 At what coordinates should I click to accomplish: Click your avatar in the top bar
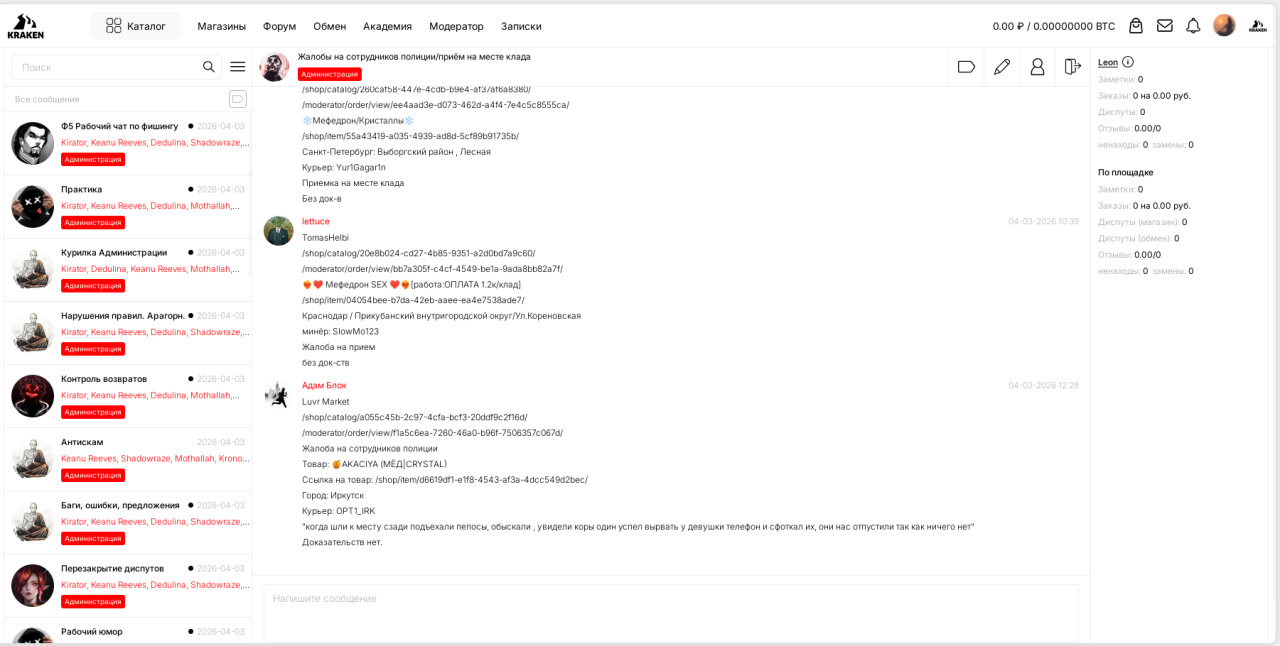(x=1224, y=25)
